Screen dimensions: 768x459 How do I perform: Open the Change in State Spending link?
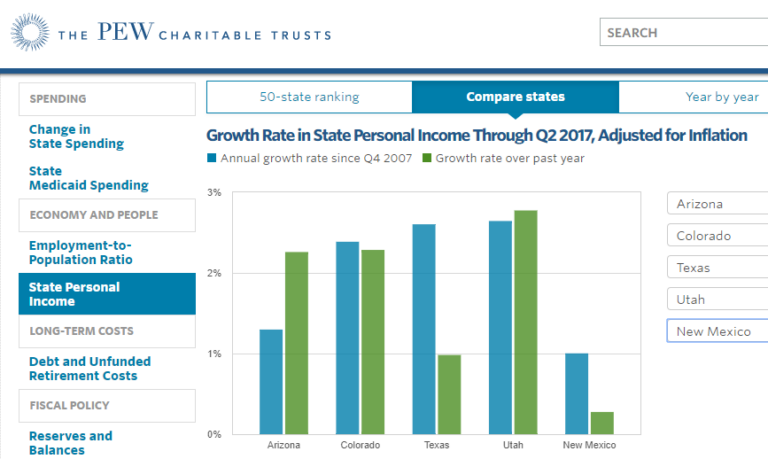tap(76, 136)
